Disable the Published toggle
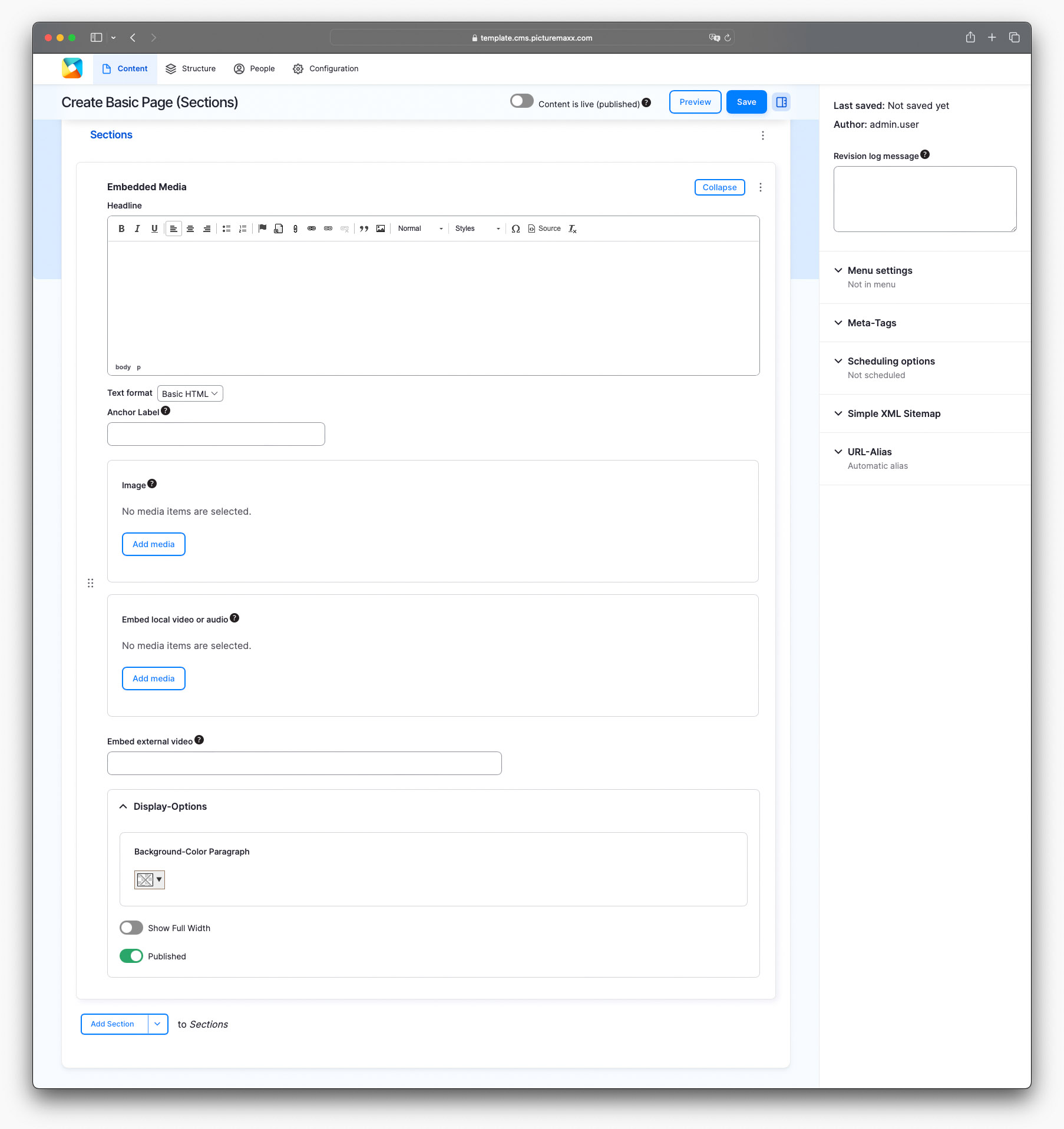 coord(131,956)
